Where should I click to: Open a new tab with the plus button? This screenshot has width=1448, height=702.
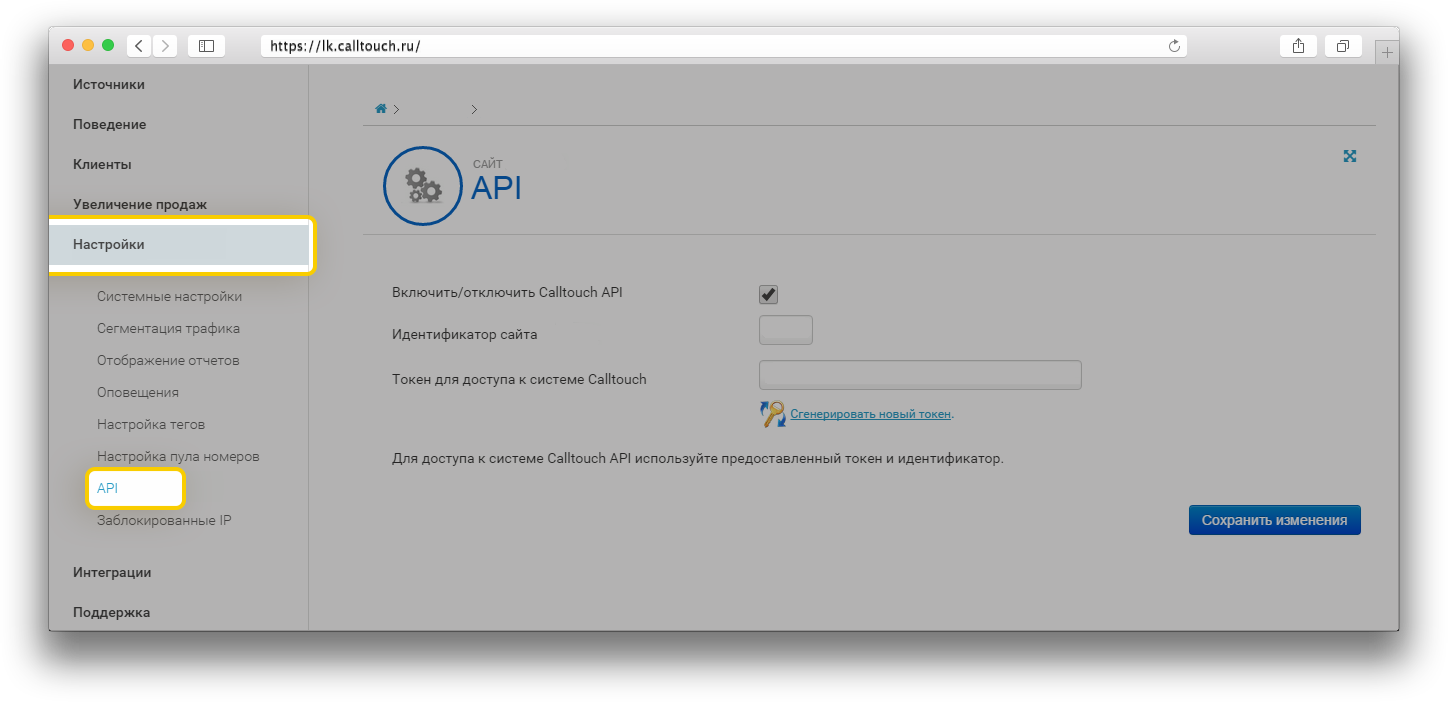pyautogui.click(x=1386, y=52)
